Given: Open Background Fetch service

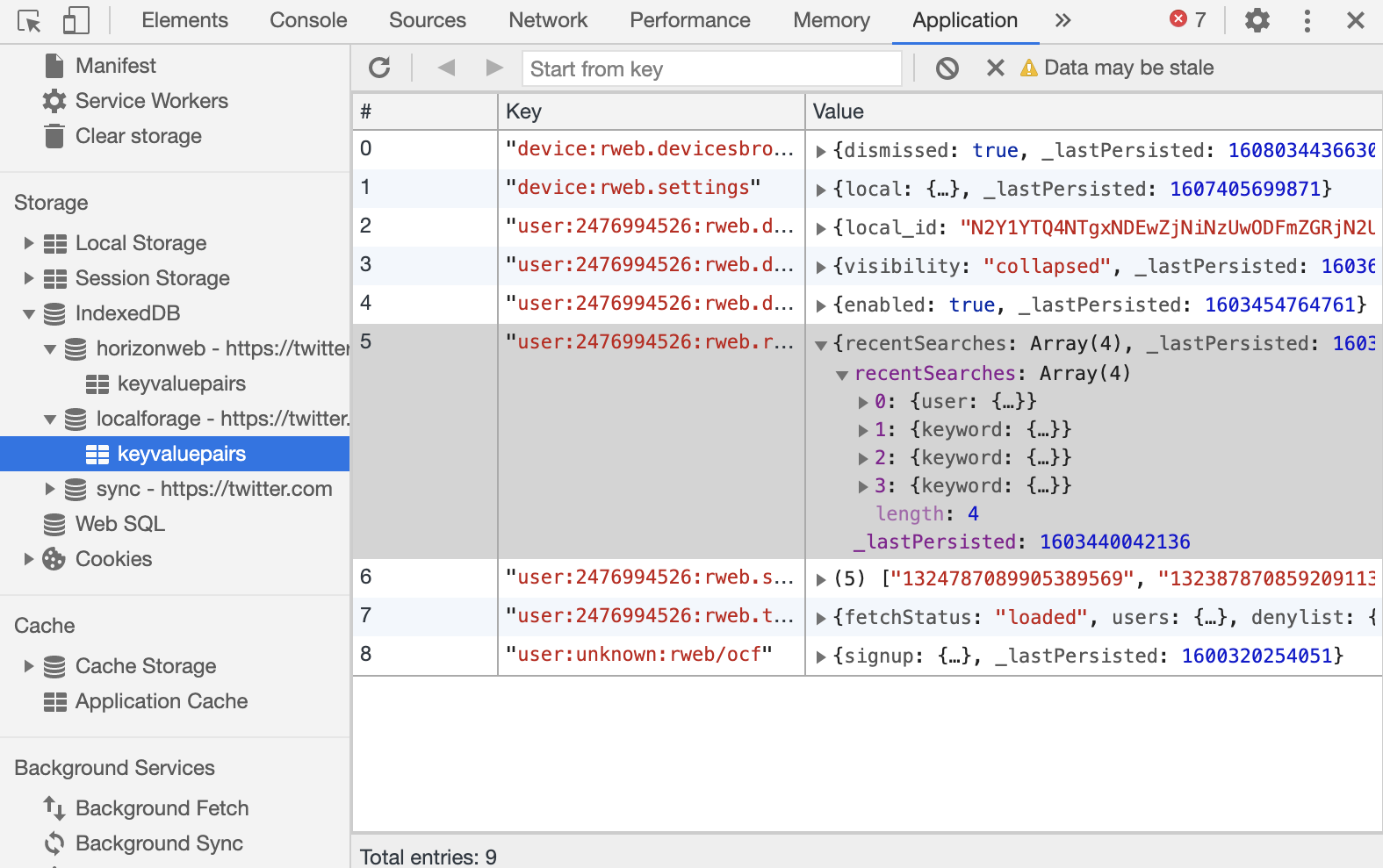Looking at the screenshot, I should 162,808.
